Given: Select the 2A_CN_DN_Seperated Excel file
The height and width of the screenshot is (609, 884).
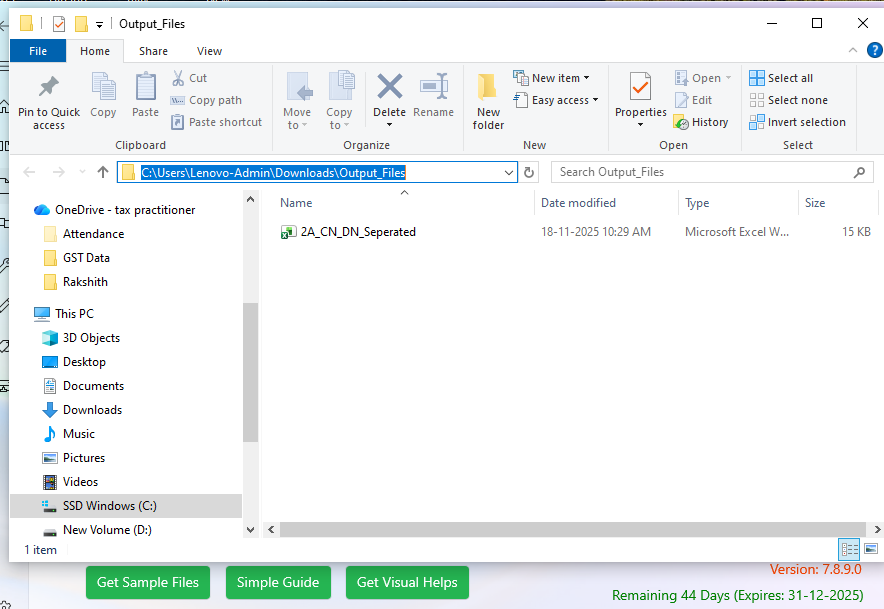Looking at the screenshot, I should pyautogui.click(x=357, y=231).
